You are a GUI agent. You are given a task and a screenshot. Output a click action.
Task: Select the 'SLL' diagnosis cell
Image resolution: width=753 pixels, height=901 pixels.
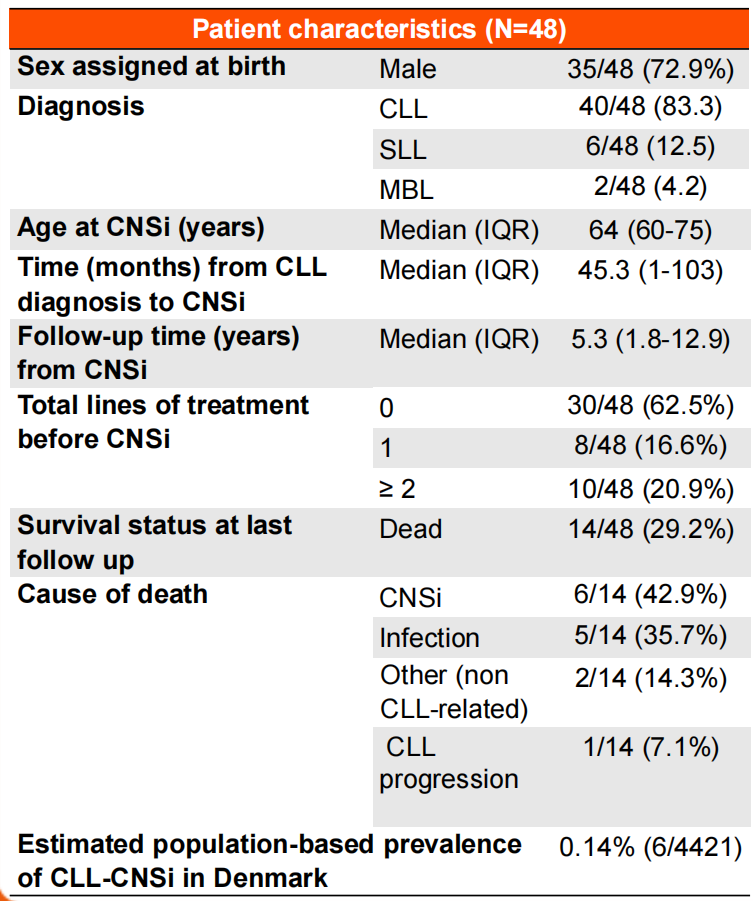403,150
